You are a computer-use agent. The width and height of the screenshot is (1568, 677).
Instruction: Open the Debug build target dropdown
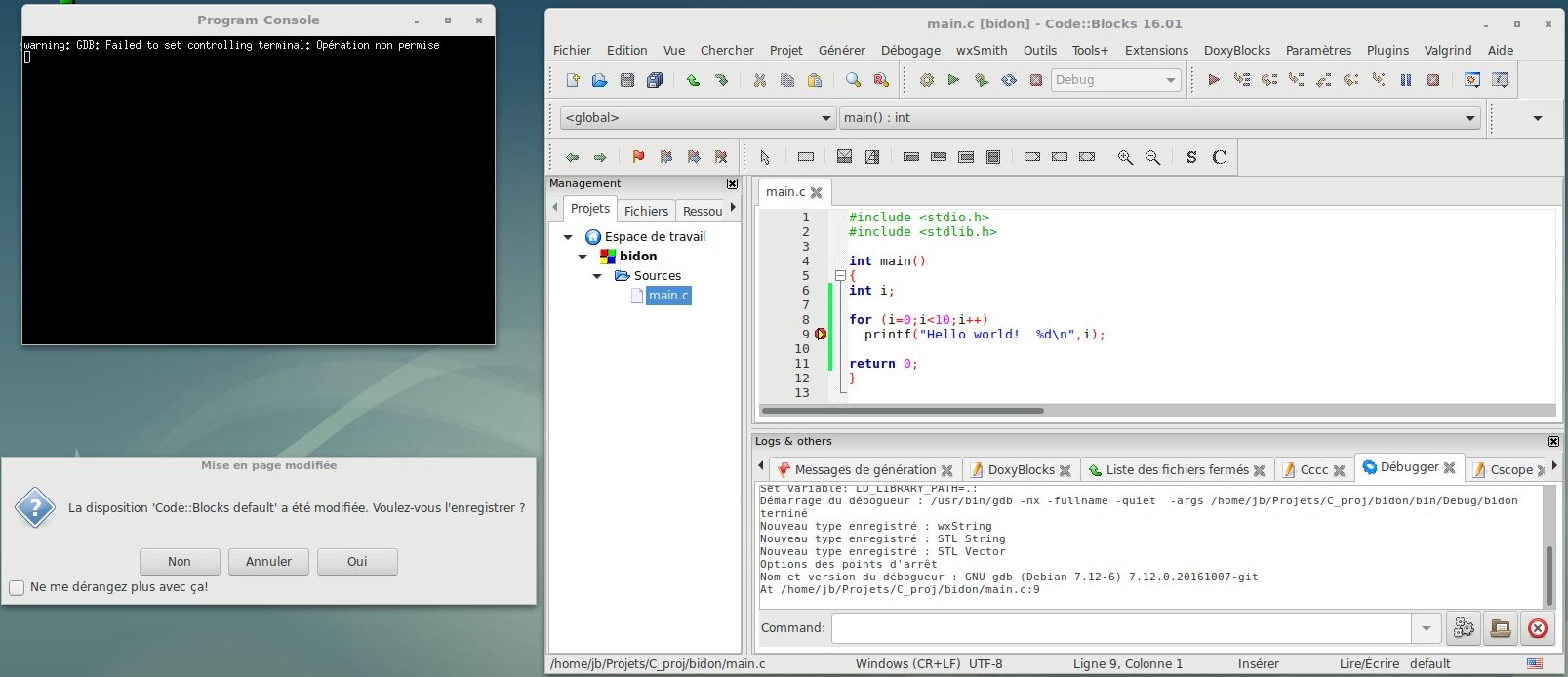(x=1115, y=80)
